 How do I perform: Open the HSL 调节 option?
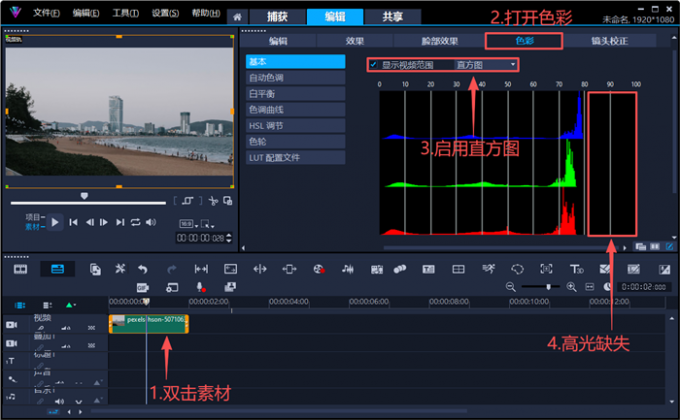click(295, 126)
